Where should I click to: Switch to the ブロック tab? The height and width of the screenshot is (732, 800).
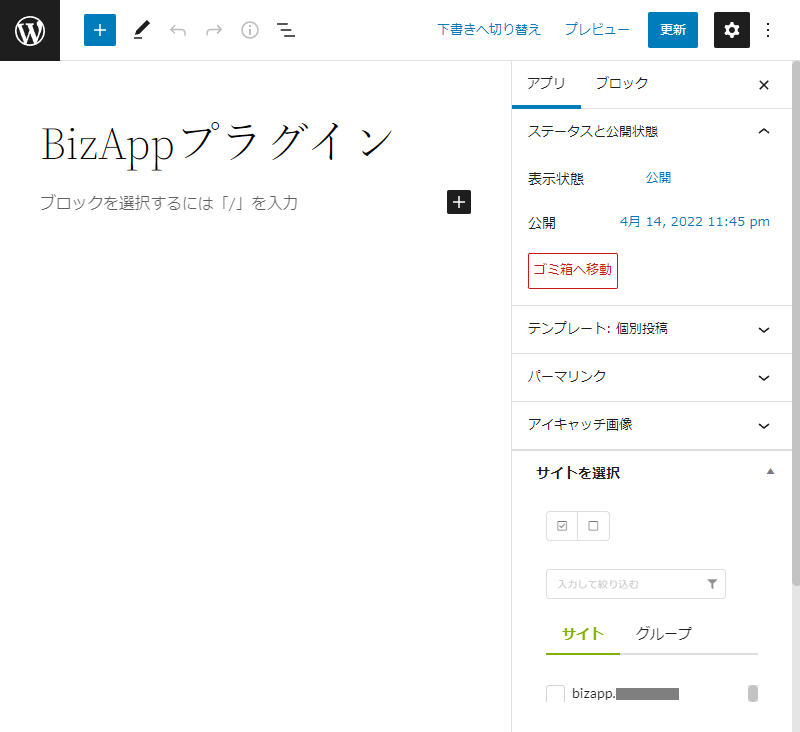coord(621,84)
